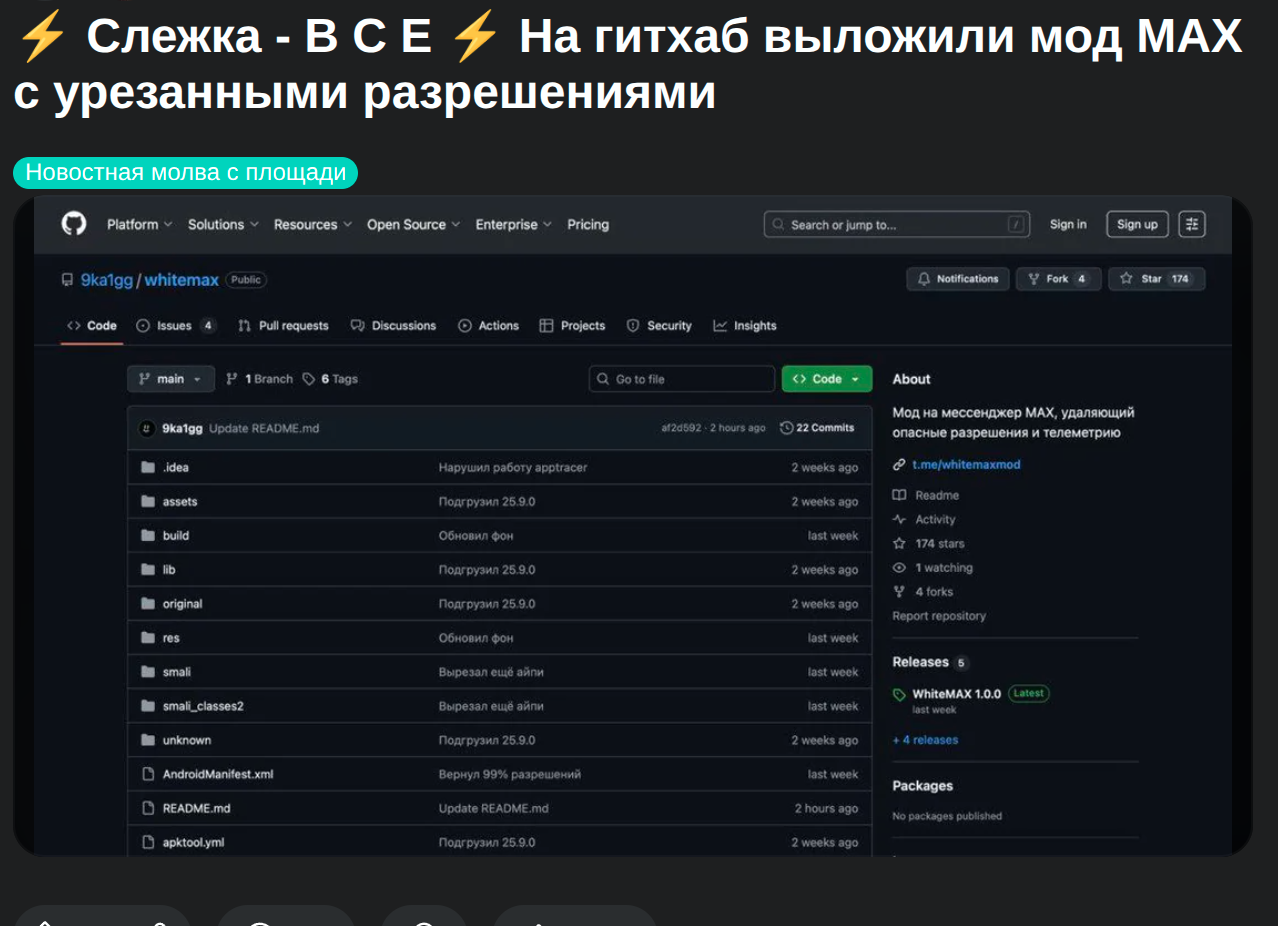
Task: Open the 1 Branch list
Action: click(x=259, y=379)
